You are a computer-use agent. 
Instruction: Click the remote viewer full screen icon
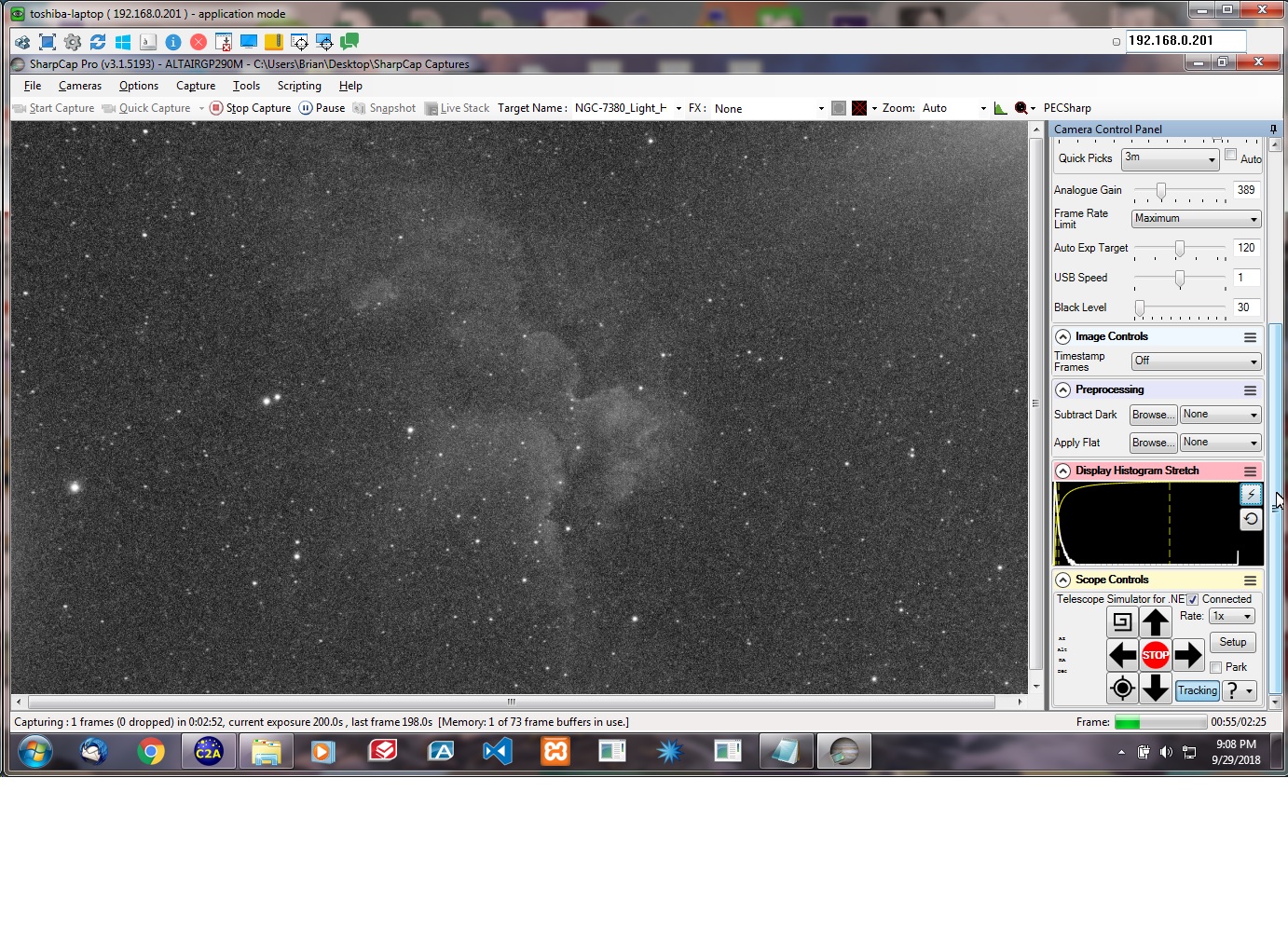click(x=48, y=42)
